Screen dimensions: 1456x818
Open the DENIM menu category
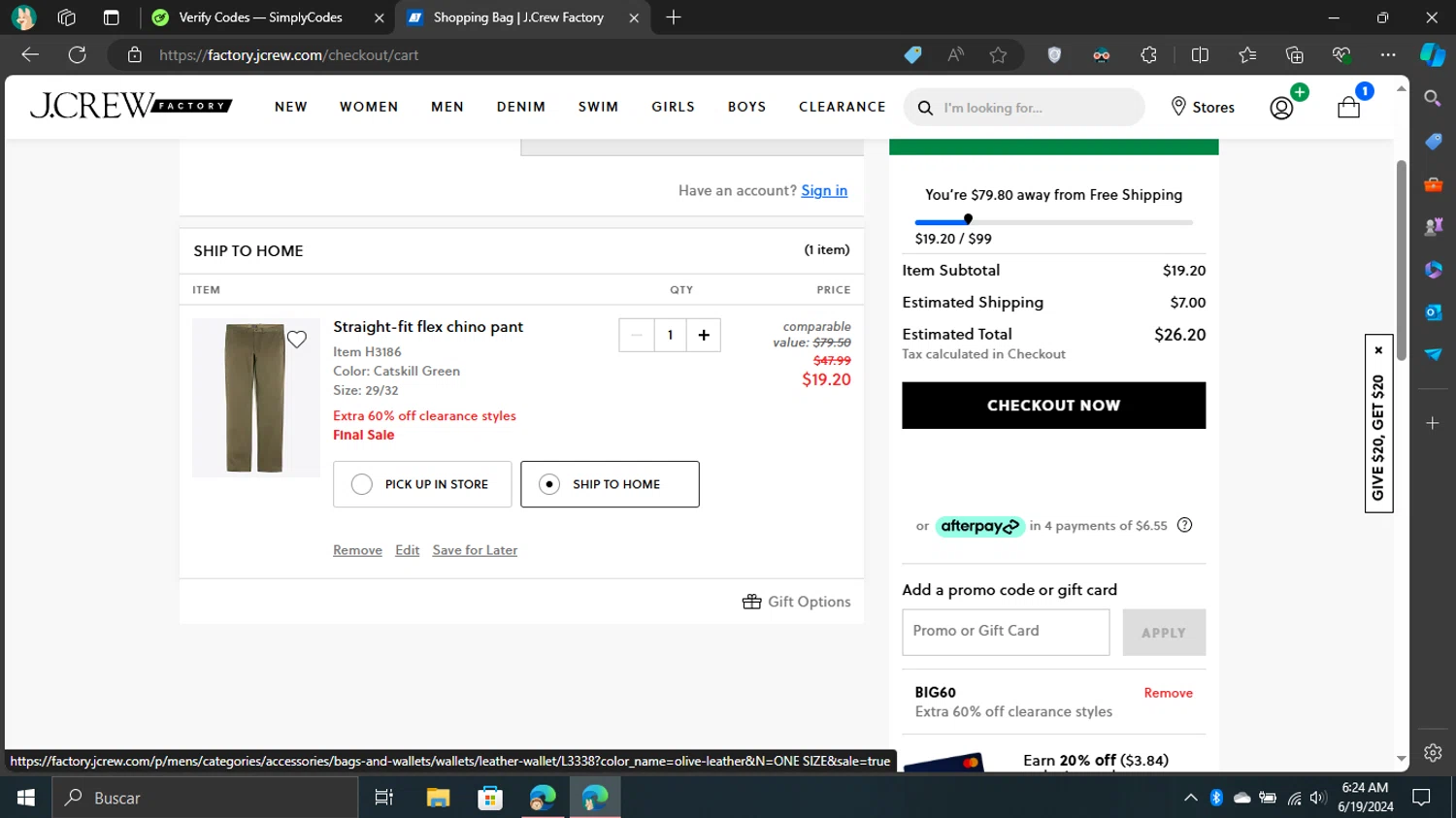click(x=521, y=107)
